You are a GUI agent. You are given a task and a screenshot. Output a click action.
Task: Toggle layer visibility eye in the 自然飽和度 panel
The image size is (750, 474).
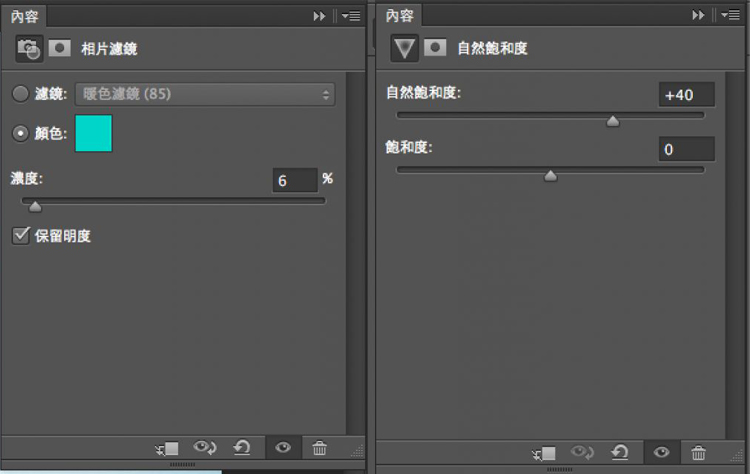662,452
